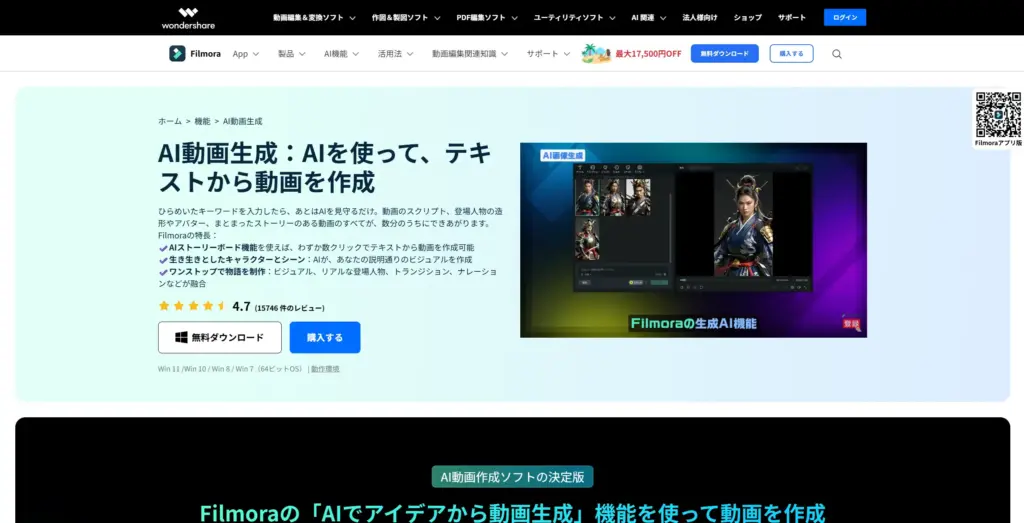Click the outlined 購入する button in navigation
Image resolution: width=1024 pixels, height=523 pixels.
click(792, 54)
